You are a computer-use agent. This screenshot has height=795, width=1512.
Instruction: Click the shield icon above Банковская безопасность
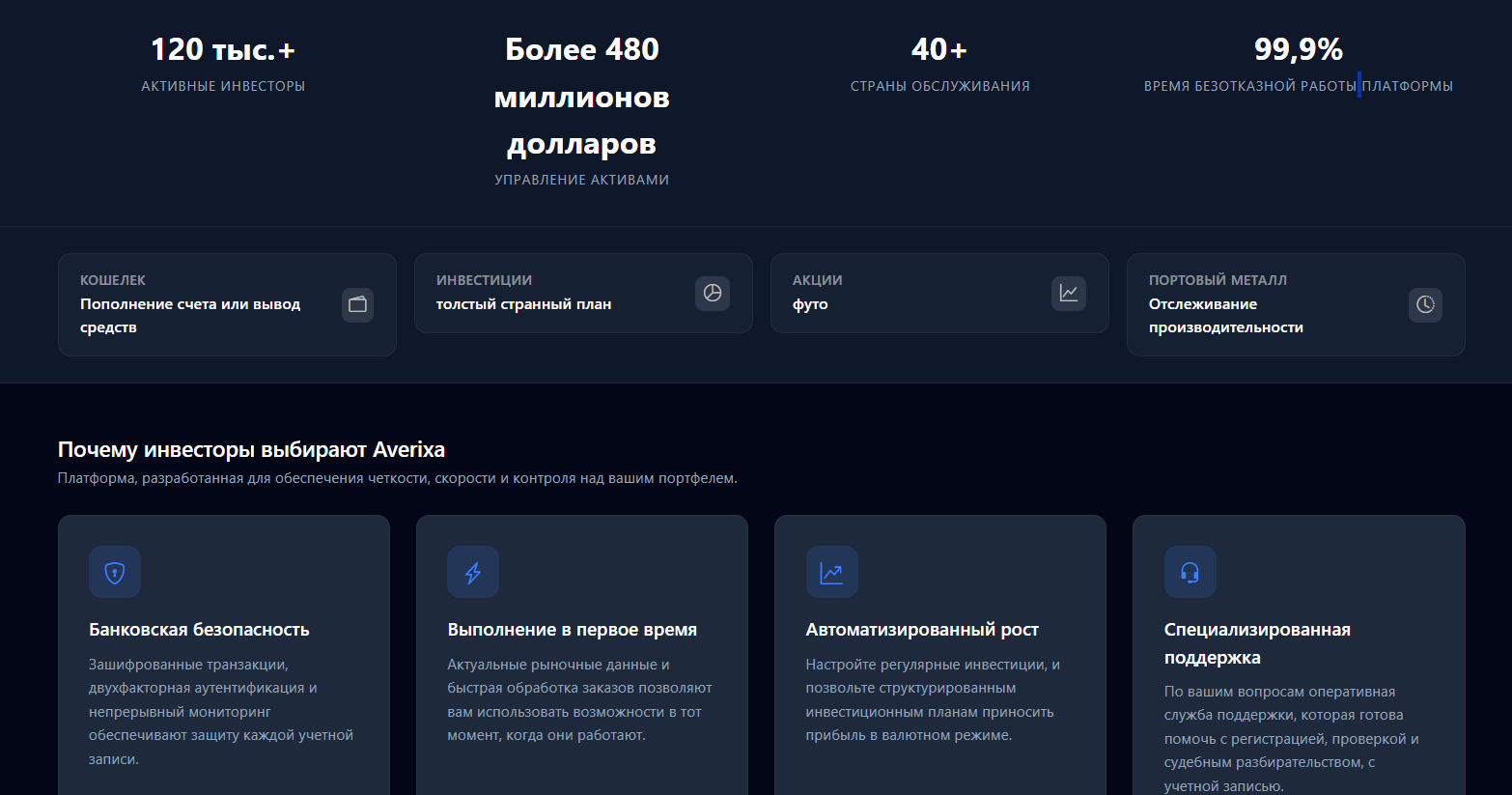point(115,572)
